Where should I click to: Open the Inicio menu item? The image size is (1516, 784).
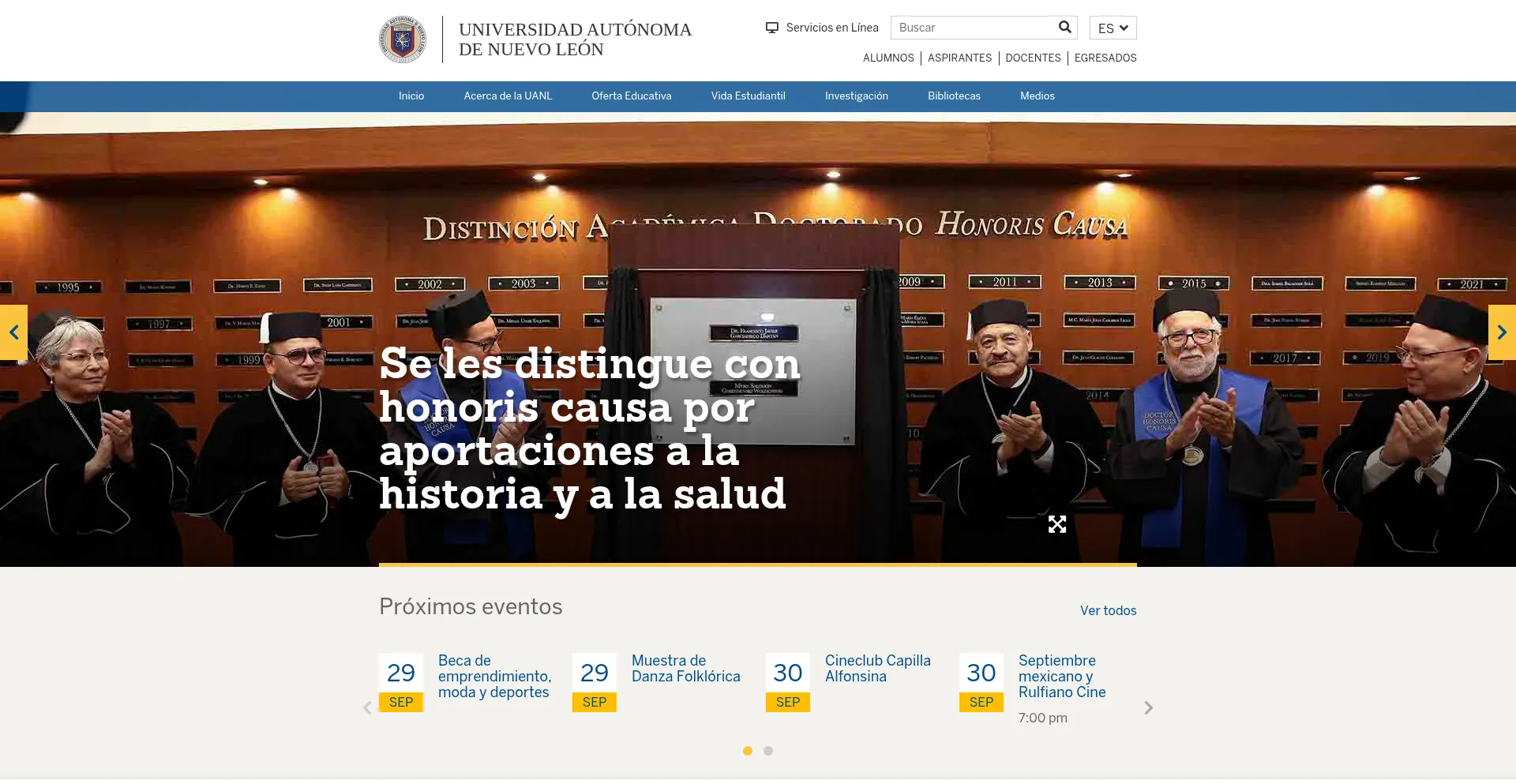pyautogui.click(x=411, y=96)
